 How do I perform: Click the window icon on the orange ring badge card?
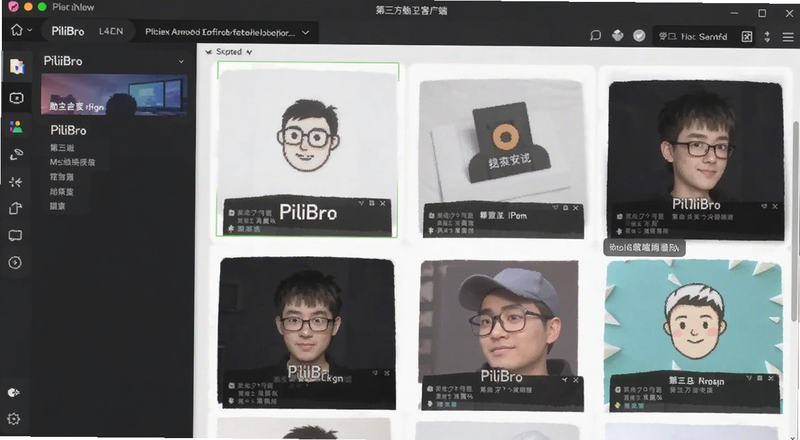565,208
